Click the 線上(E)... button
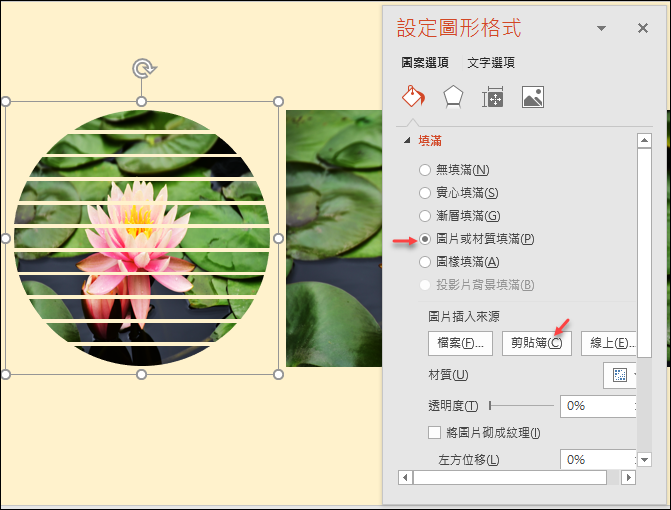Image resolution: width=671 pixels, height=510 pixels. [x=609, y=343]
